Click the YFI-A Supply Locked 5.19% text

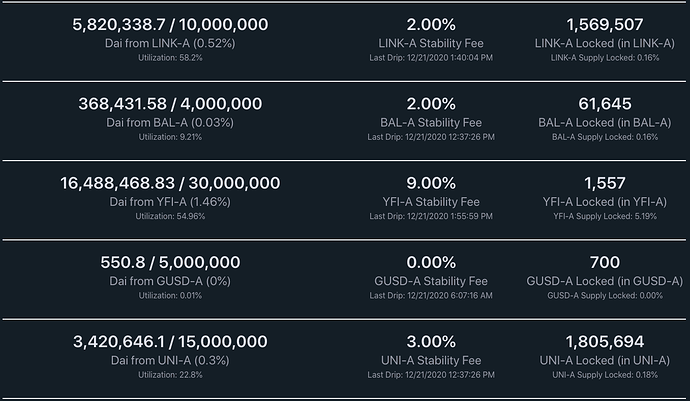tap(604, 215)
